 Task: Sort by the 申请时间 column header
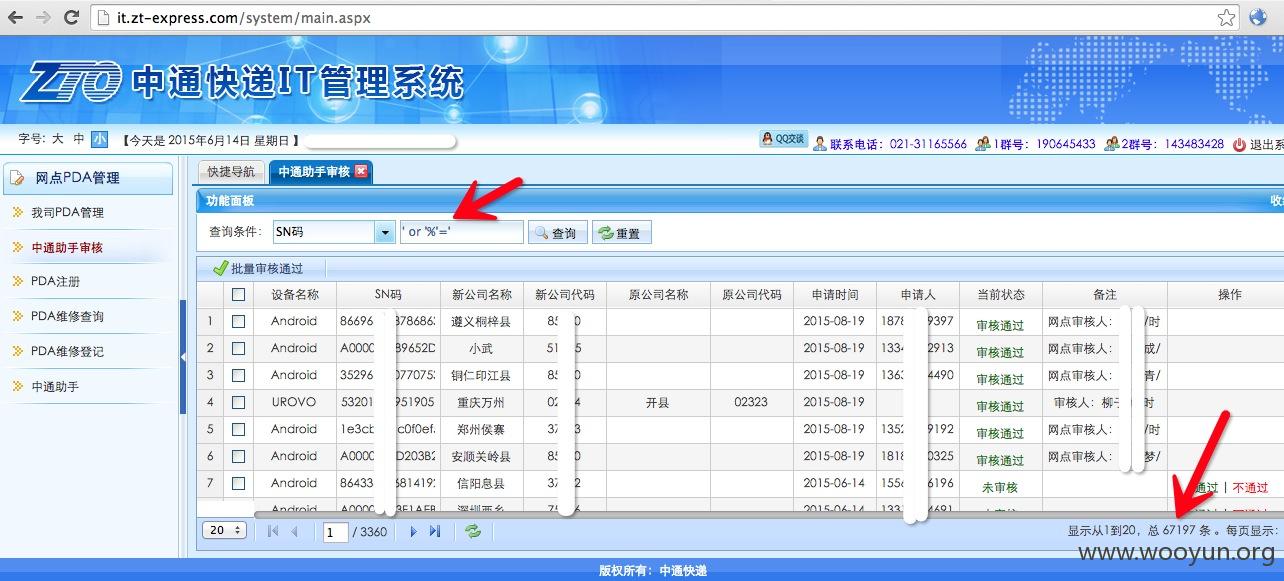coord(835,294)
